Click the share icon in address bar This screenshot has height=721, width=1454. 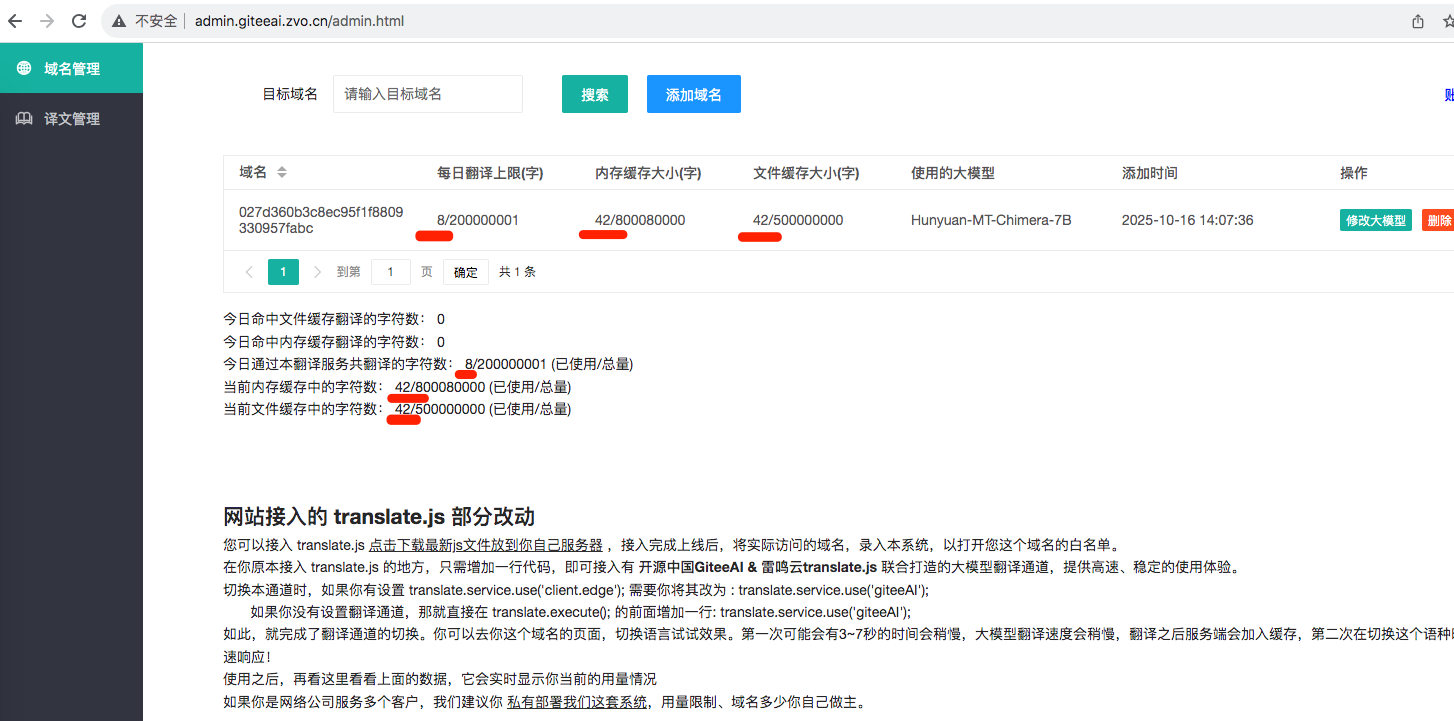pyautogui.click(x=1418, y=21)
